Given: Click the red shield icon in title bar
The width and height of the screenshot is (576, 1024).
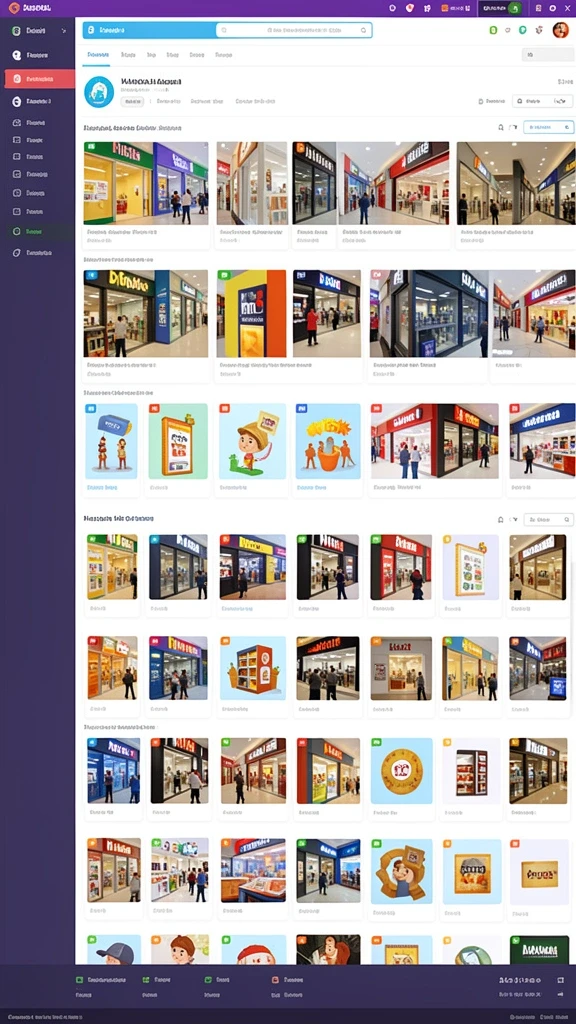Looking at the screenshot, I should [x=410, y=8].
